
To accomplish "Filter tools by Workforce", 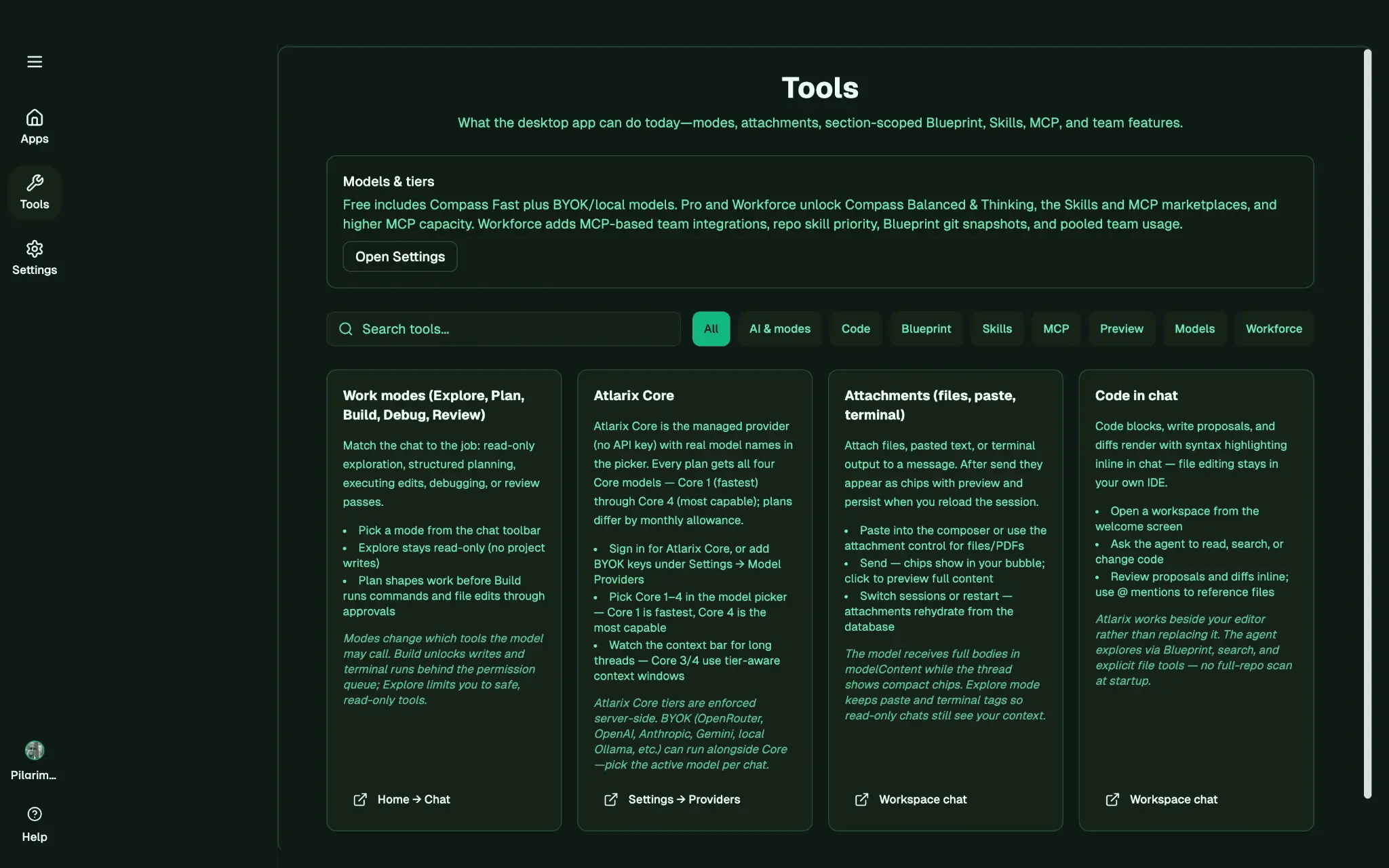I will pos(1274,329).
